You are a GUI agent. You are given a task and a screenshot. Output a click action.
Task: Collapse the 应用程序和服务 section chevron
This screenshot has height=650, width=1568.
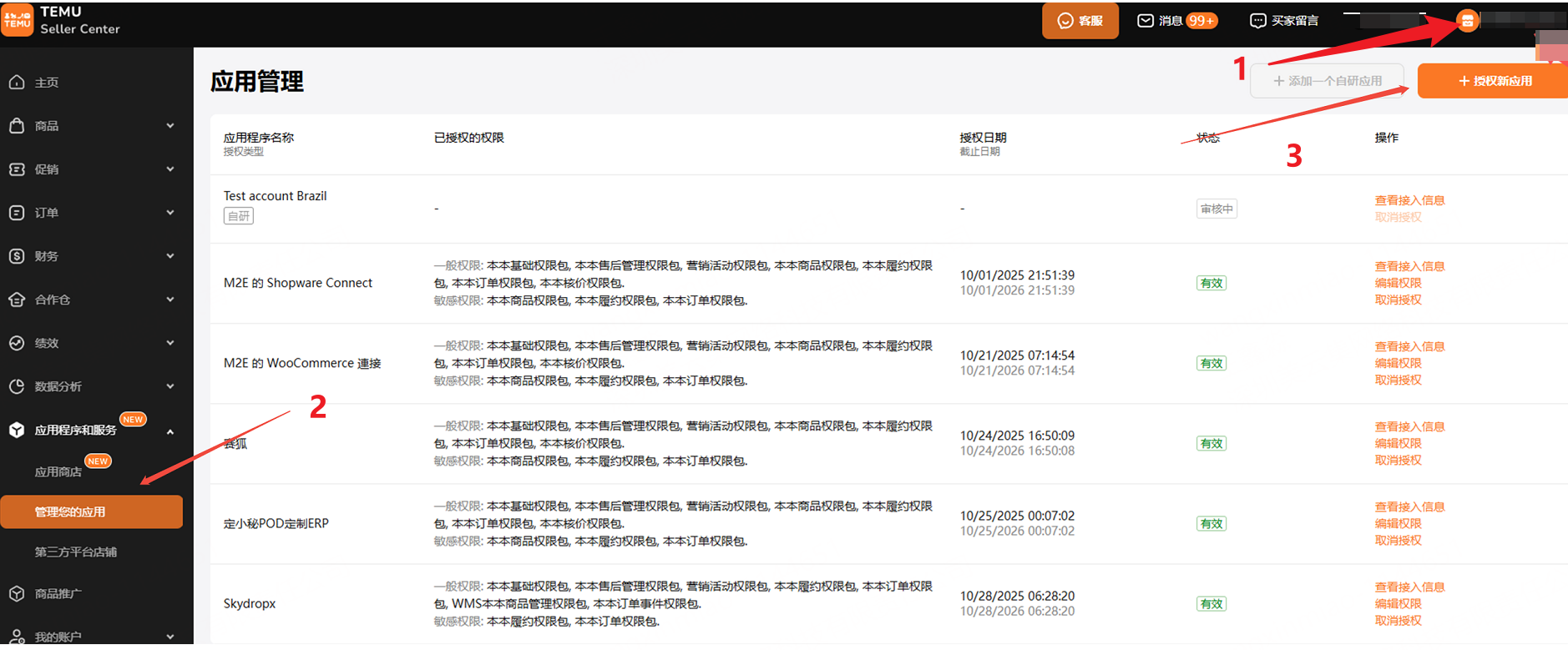coord(170,431)
